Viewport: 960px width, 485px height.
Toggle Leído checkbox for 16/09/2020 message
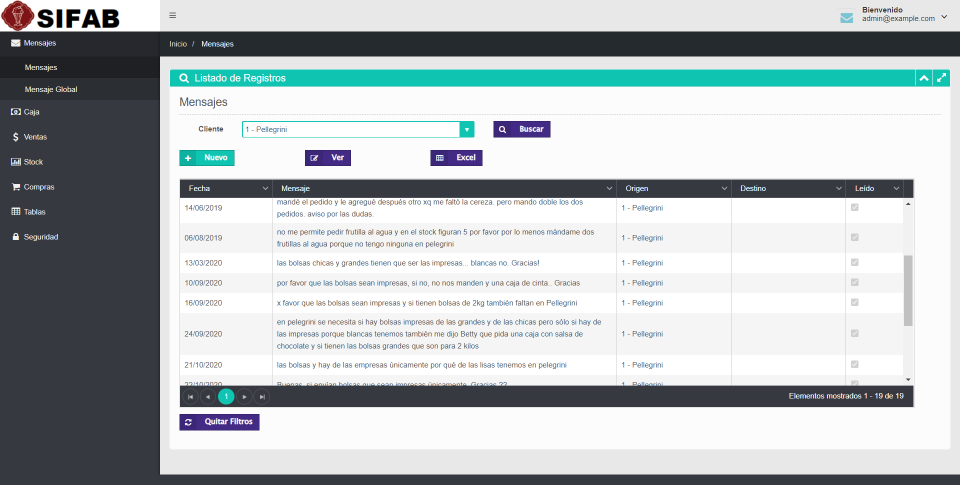point(853,302)
